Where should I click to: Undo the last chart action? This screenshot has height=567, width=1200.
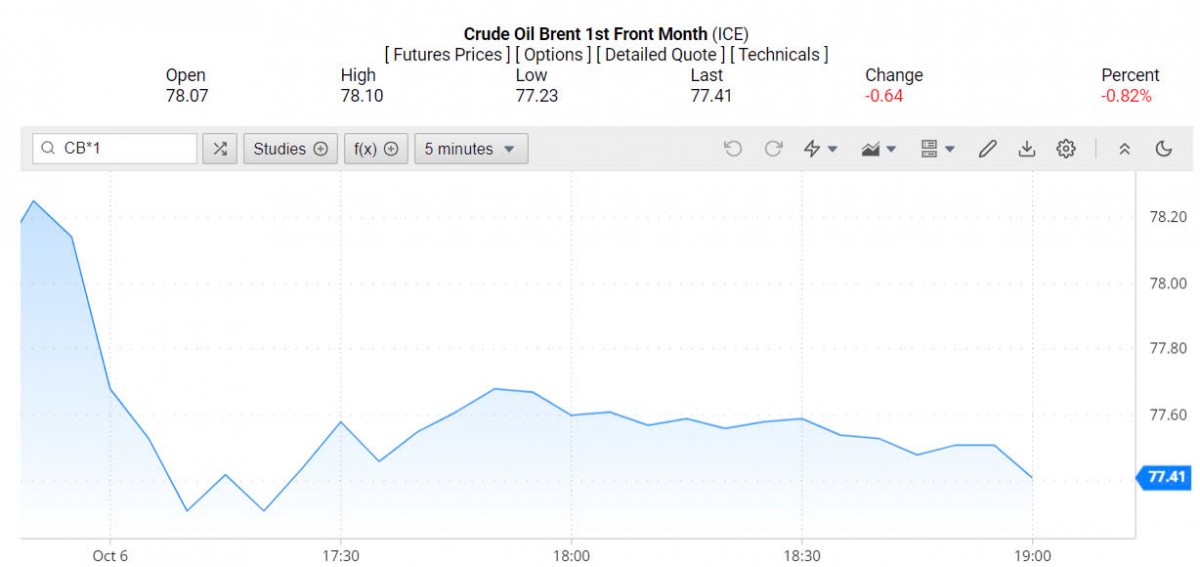[x=733, y=149]
